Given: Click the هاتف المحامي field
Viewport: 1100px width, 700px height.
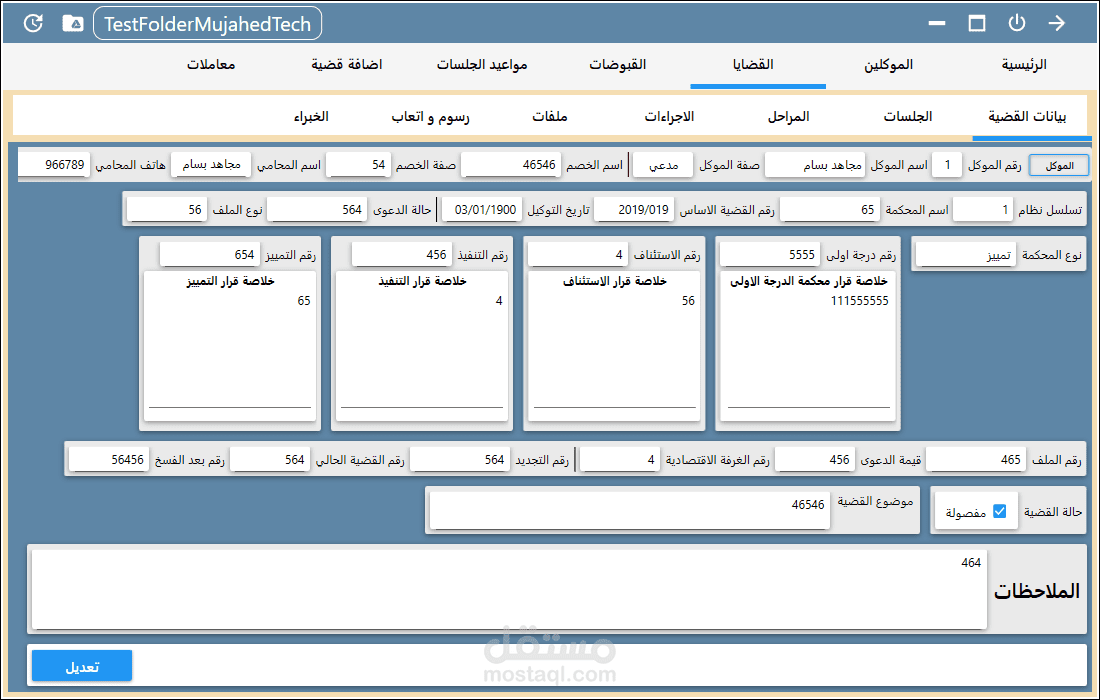Looking at the screenshot, I should (x=54, y=165).
